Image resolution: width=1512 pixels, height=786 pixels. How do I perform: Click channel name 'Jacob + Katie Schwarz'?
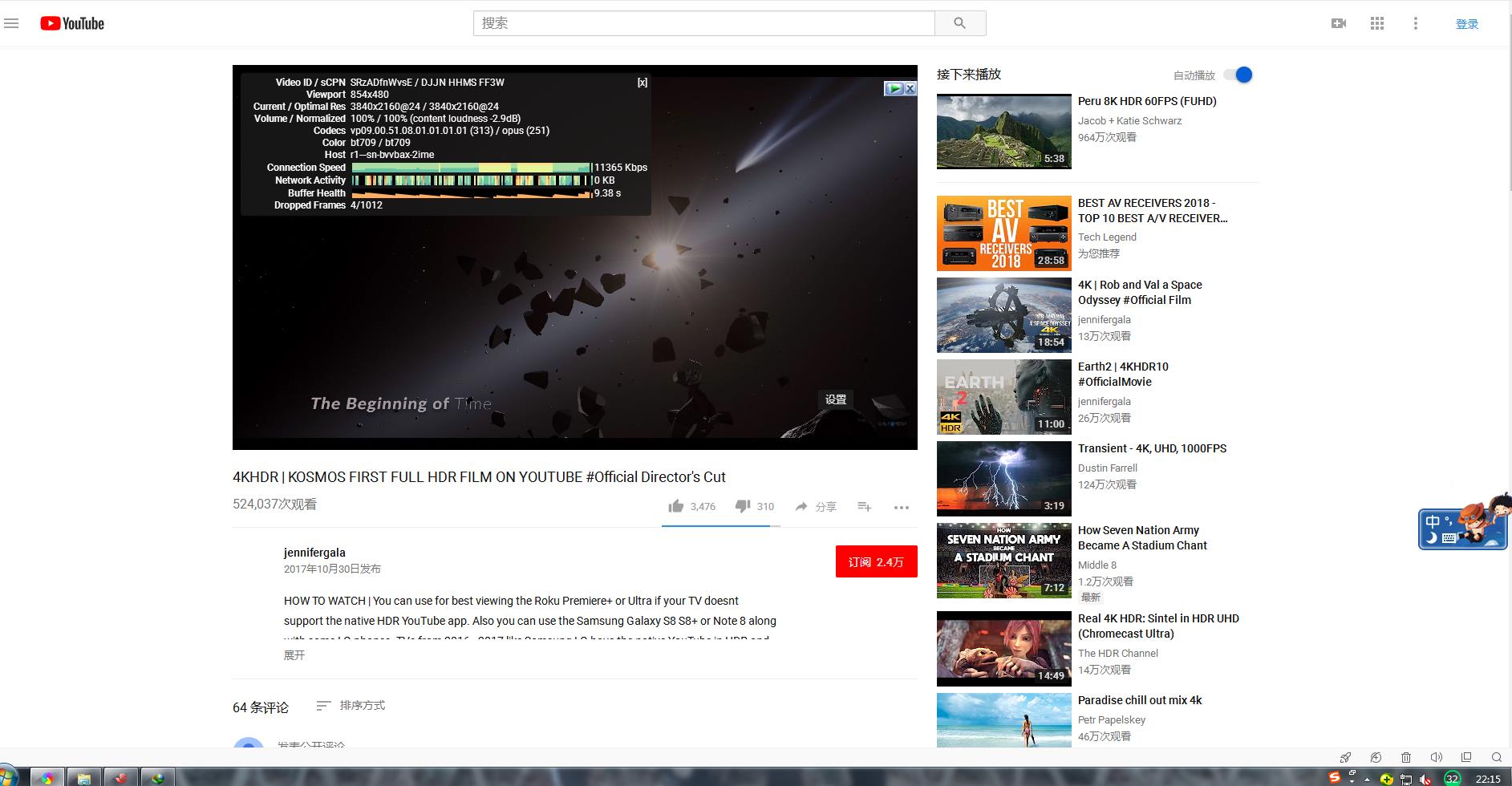click(x=1129, y=120)
